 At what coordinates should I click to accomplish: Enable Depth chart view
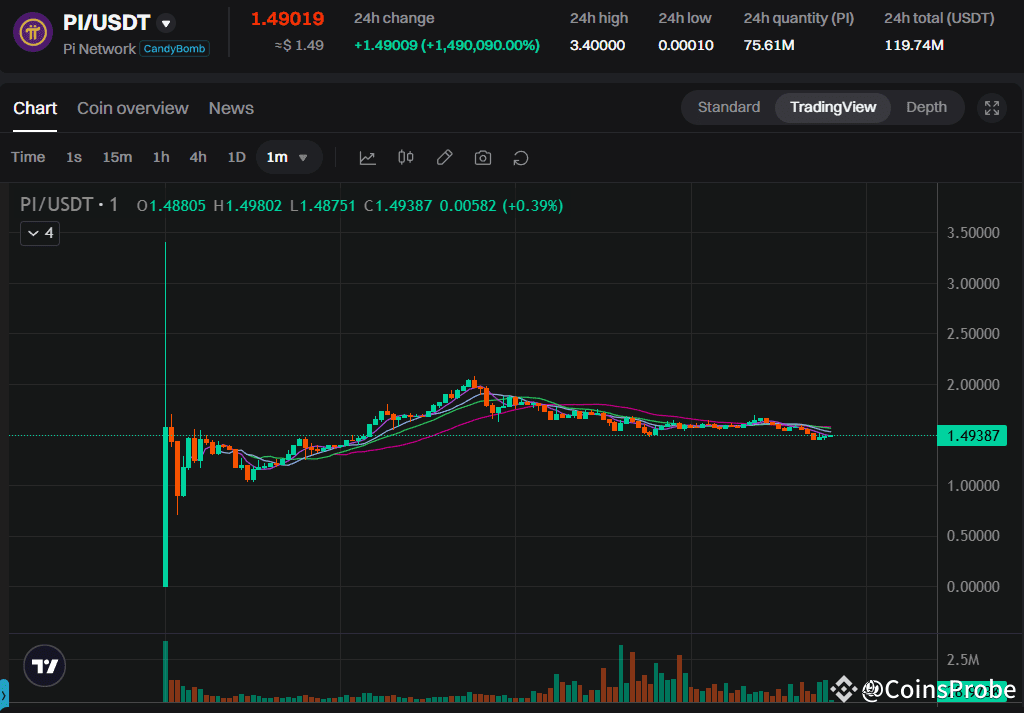pos(926,107)
